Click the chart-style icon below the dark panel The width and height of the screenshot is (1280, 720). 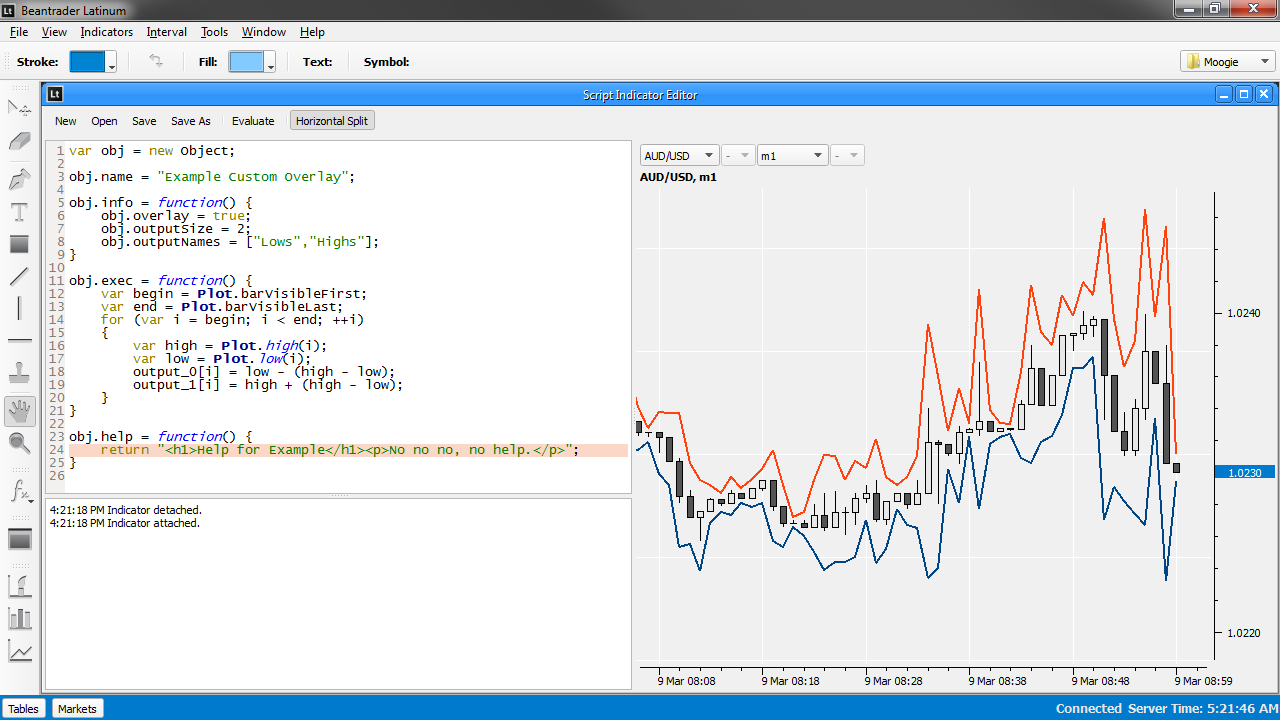click(19, 585)
